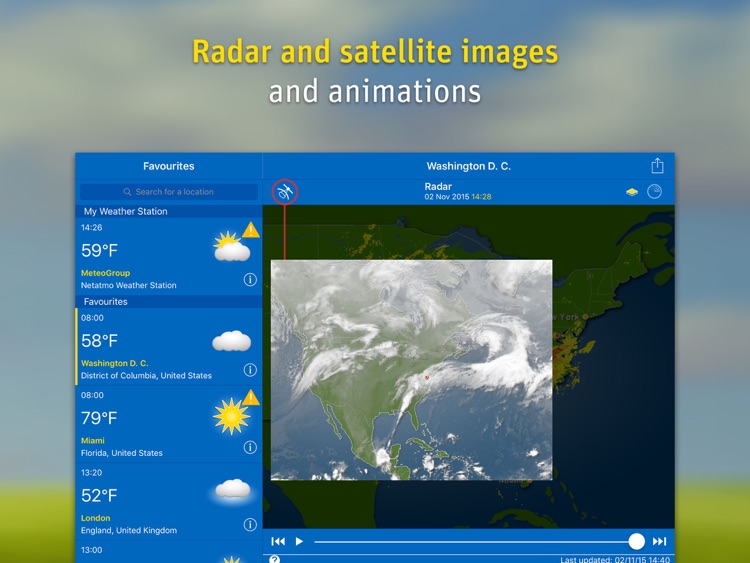
Task: Click the Favourites panel title
Action: (x=169, y=166)
